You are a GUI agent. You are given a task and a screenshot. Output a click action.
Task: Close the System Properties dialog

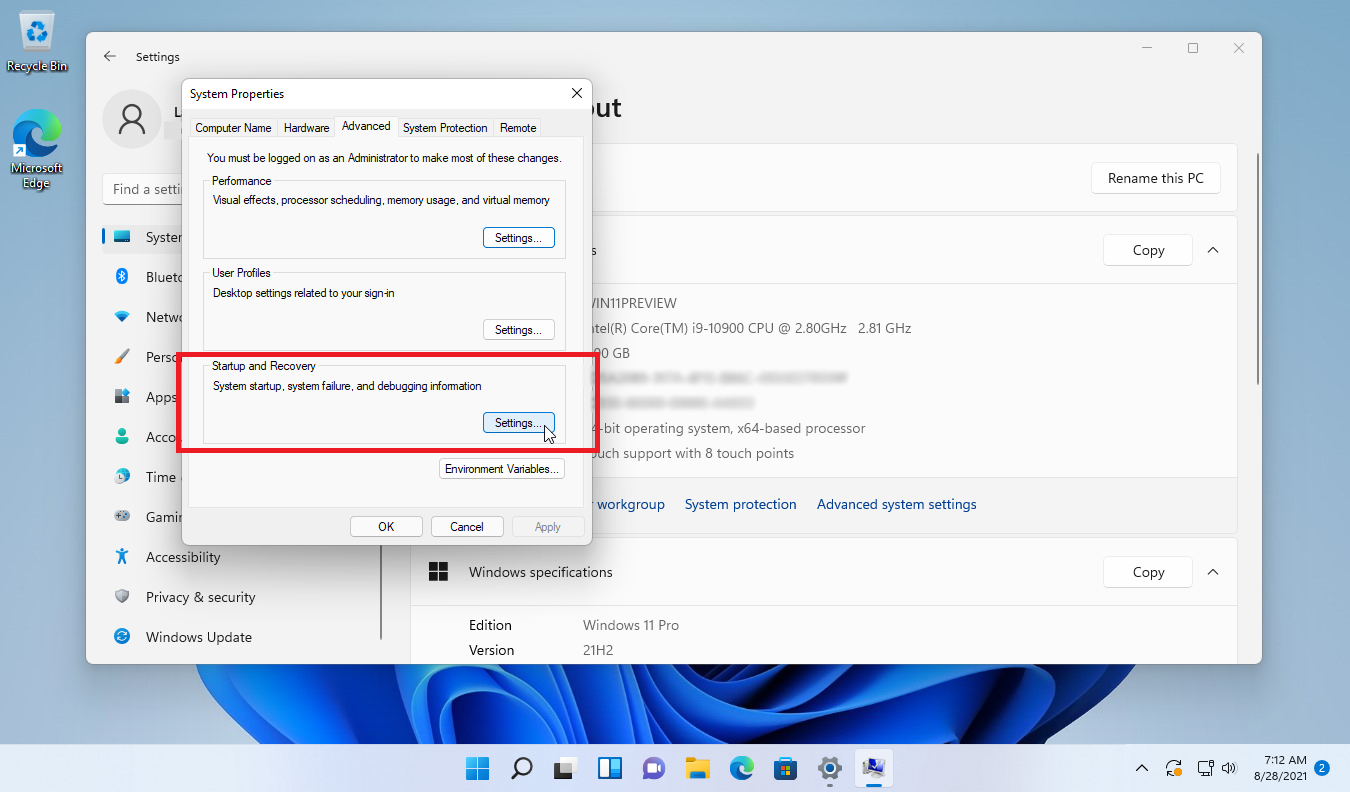577,93
